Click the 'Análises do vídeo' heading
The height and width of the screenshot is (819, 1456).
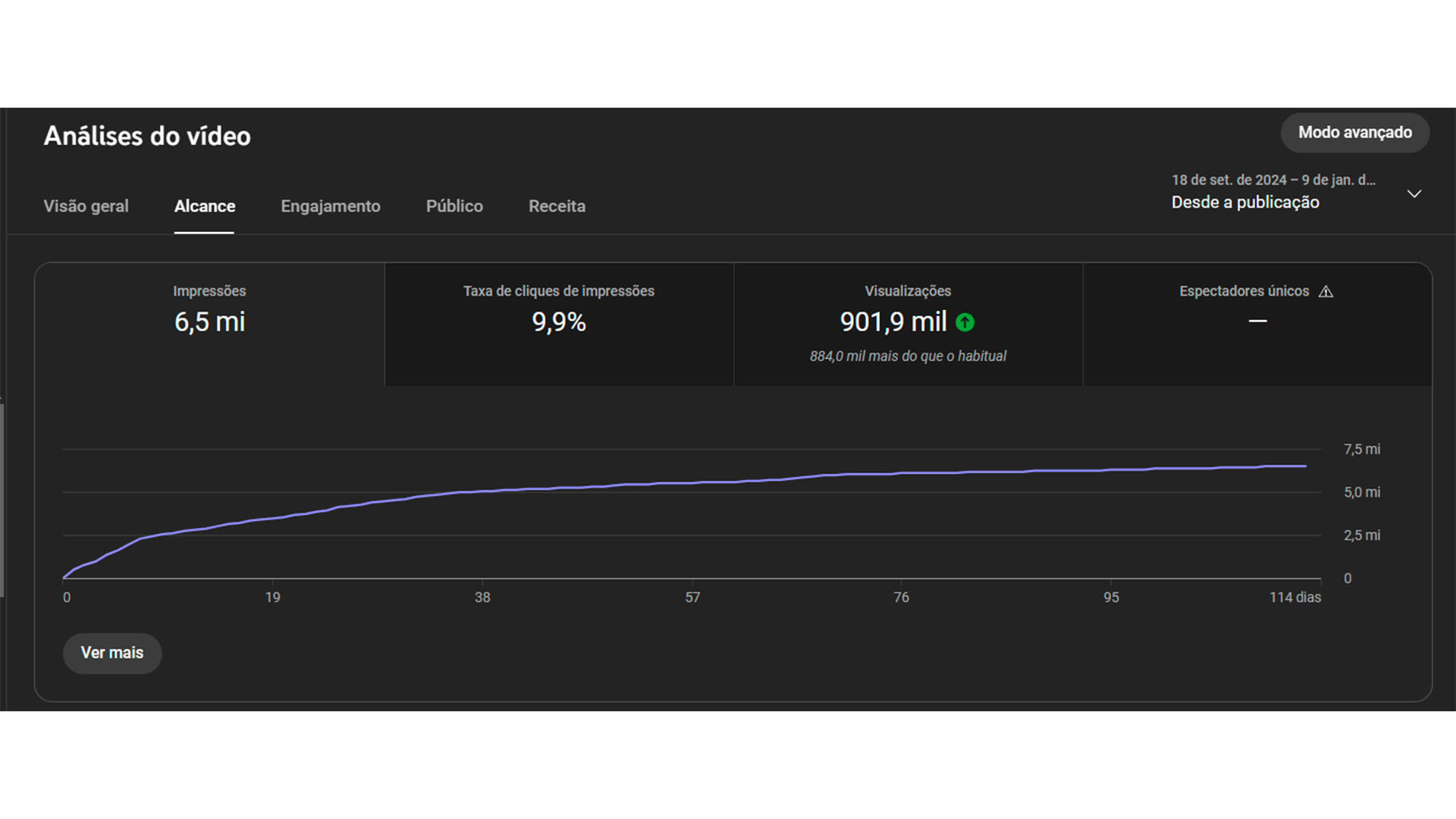click(147, 136)
